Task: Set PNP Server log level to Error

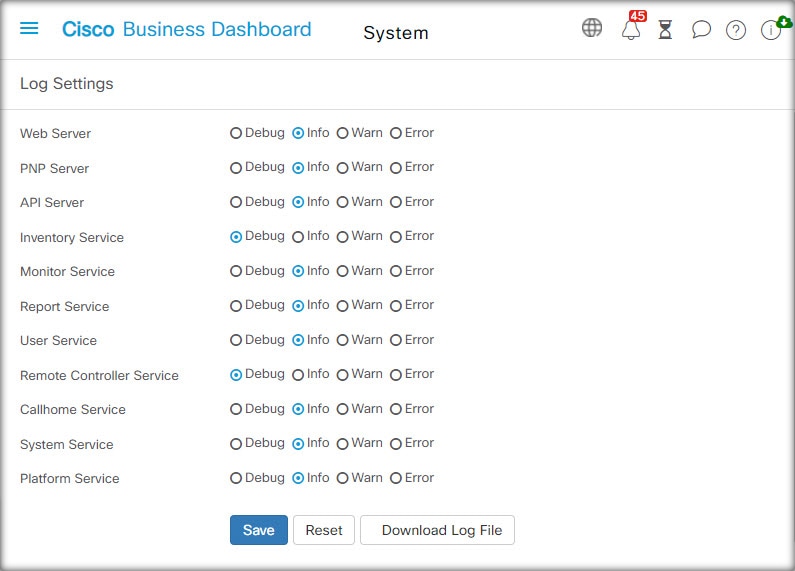Action: click(x=396, y=167)
